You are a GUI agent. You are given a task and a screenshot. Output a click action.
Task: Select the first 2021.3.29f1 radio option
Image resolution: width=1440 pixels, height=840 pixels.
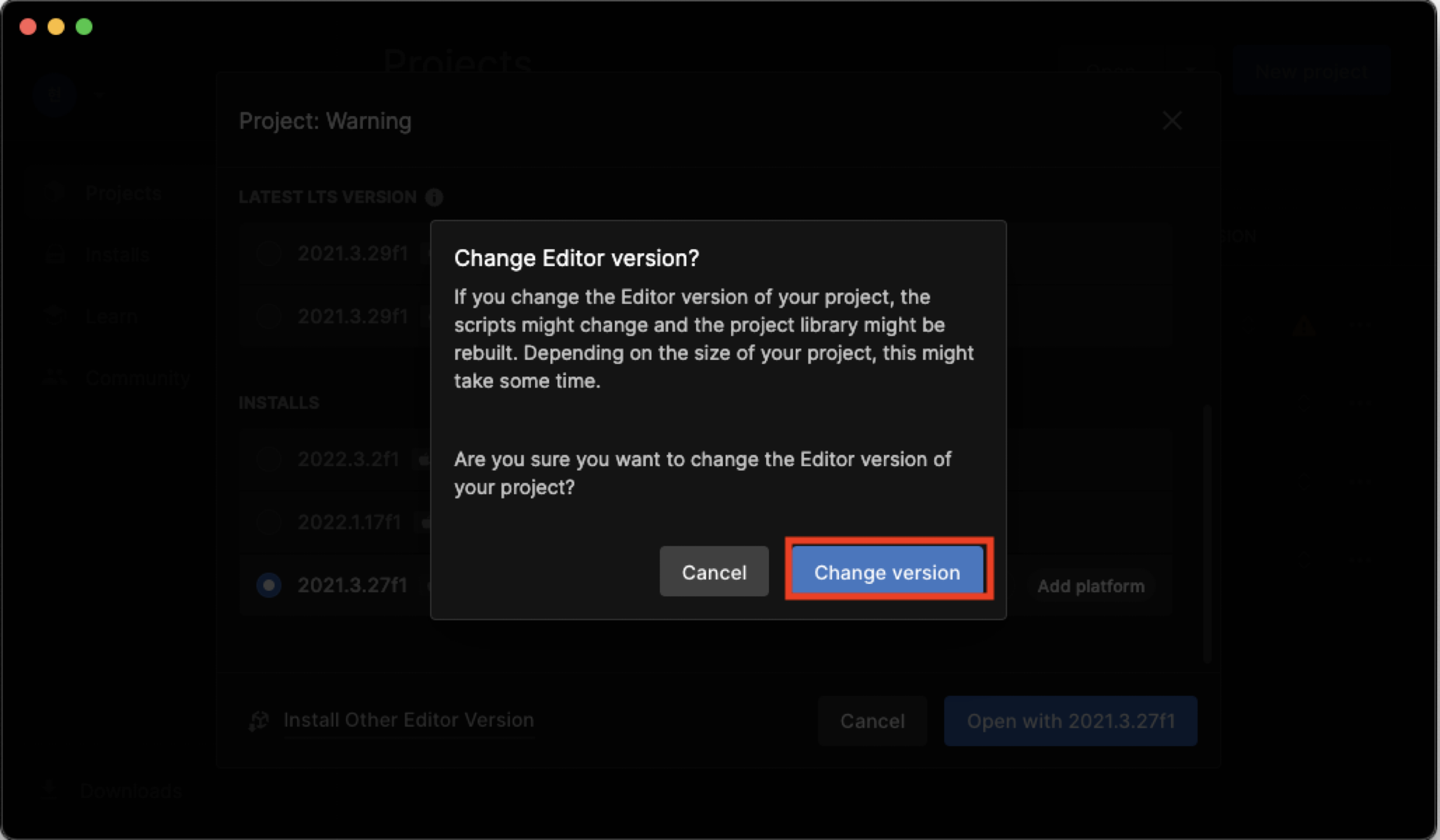[268, 253]
